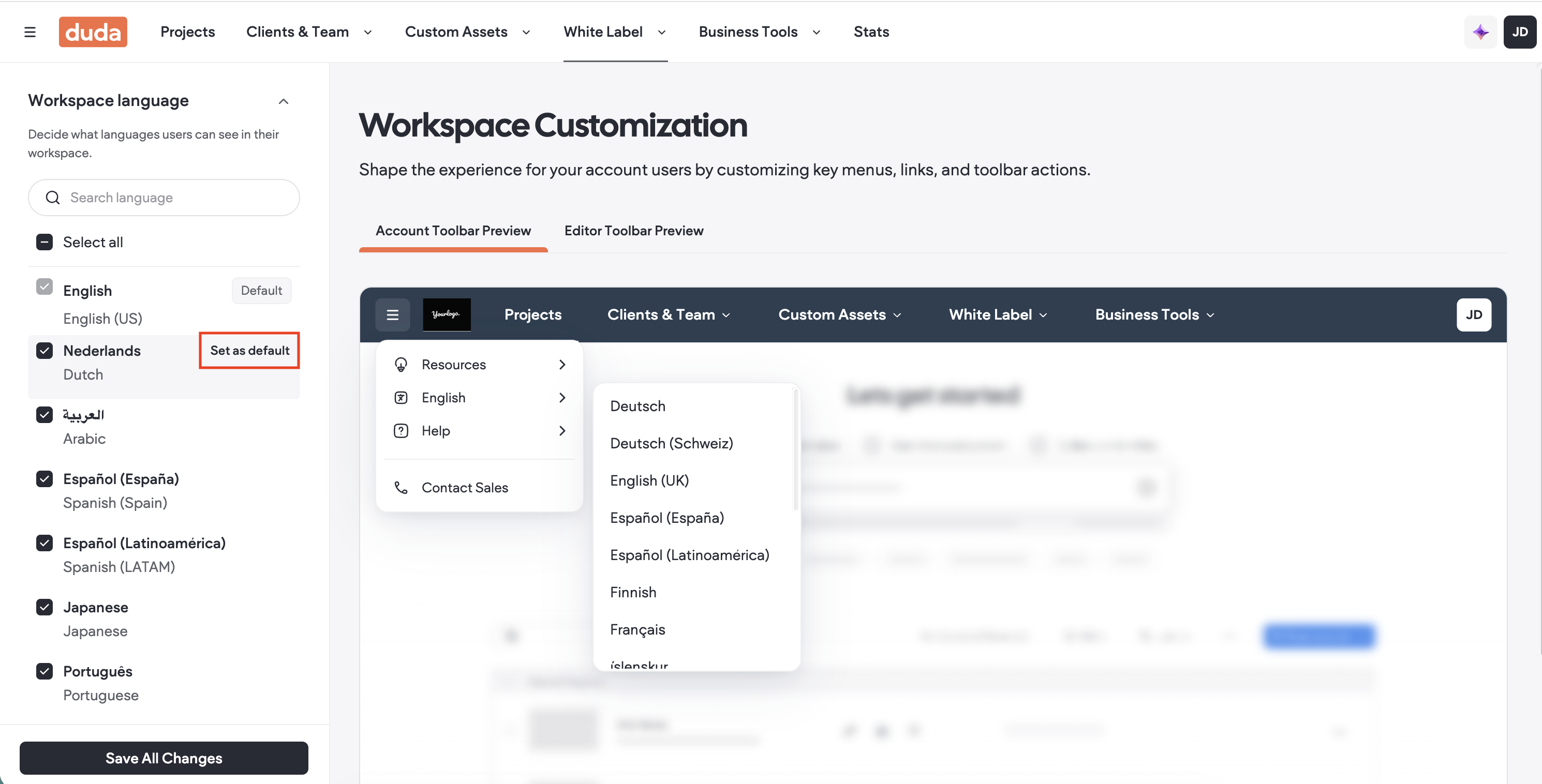Click the search magnifier icon
The width and height of the screenshot is (1542, 784).
[53, 198]
